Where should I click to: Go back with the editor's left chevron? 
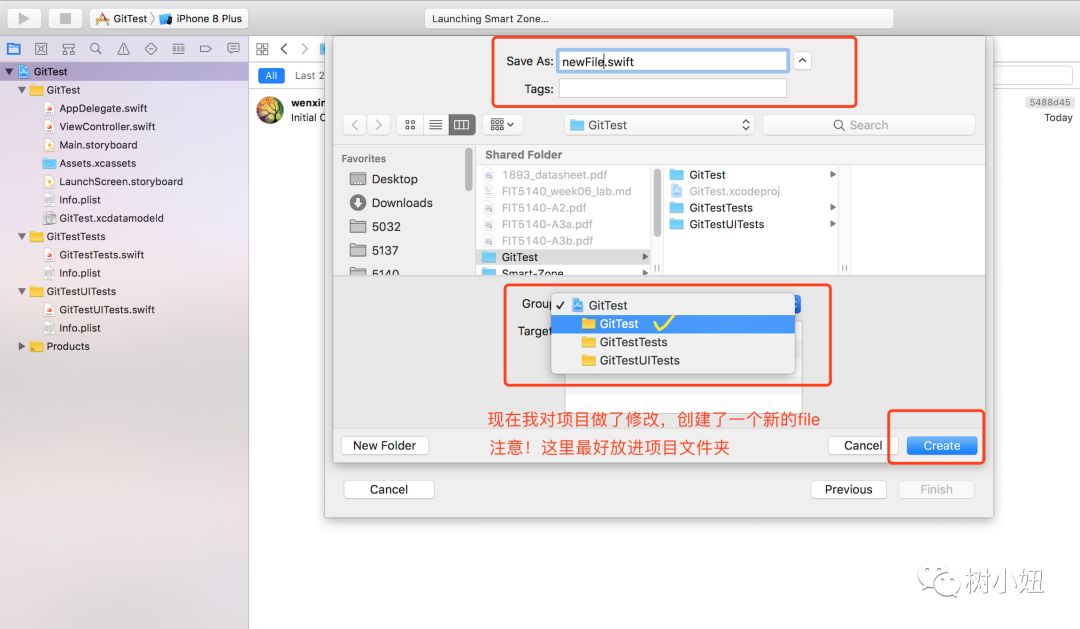(284, 49)
